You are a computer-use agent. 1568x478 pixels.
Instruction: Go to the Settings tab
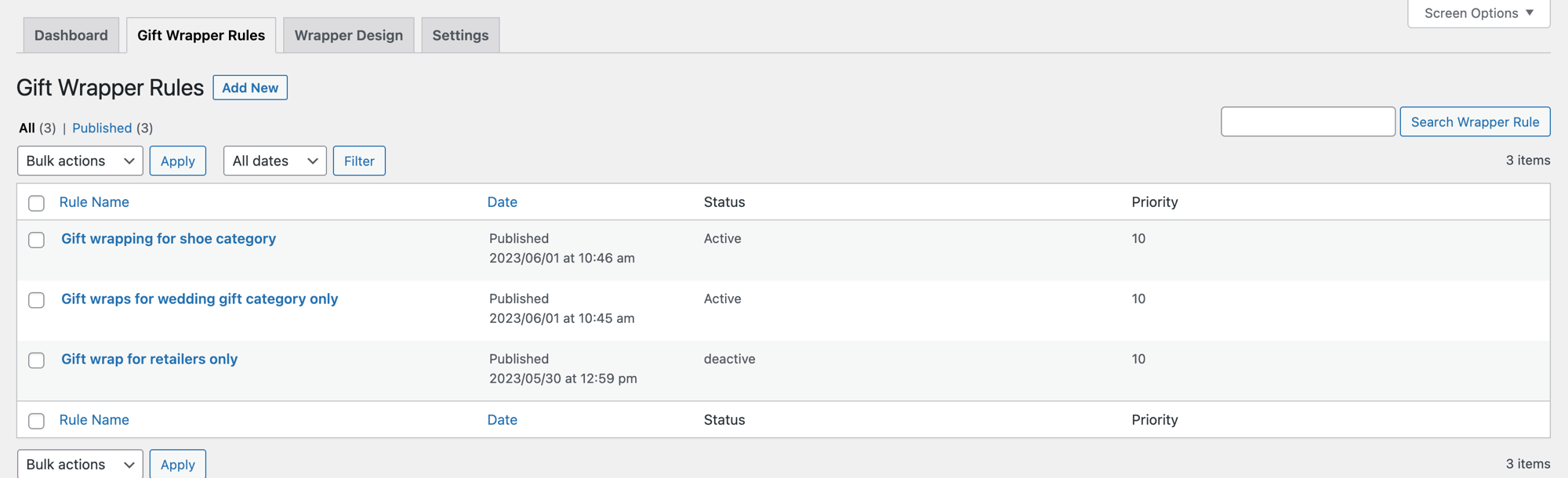click(460, 34)
